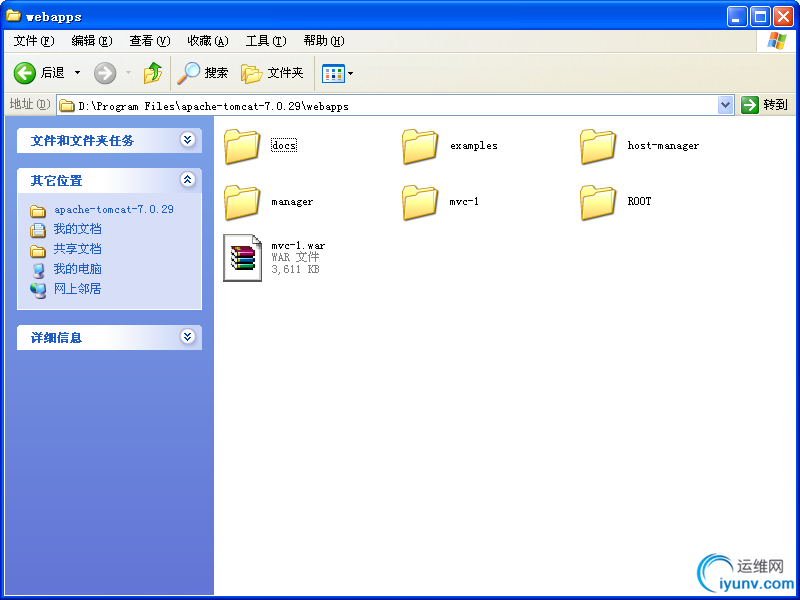The image size is (800, 600).
Task: Click the mvc-1.war file name label
Action: point(298,246)
